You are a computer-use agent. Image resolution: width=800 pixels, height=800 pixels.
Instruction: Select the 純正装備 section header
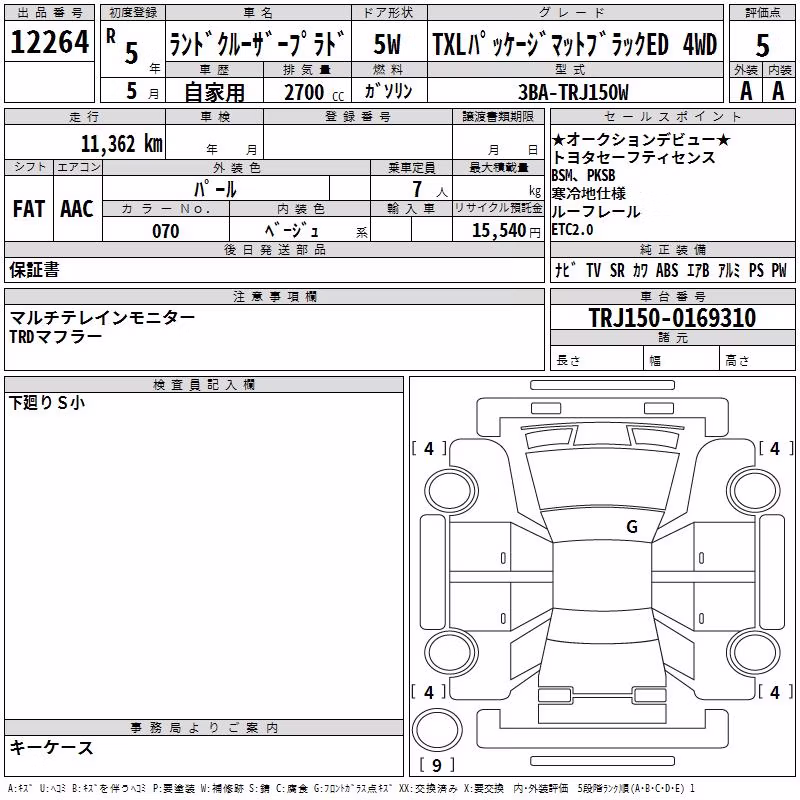click(x=673, y=250)
